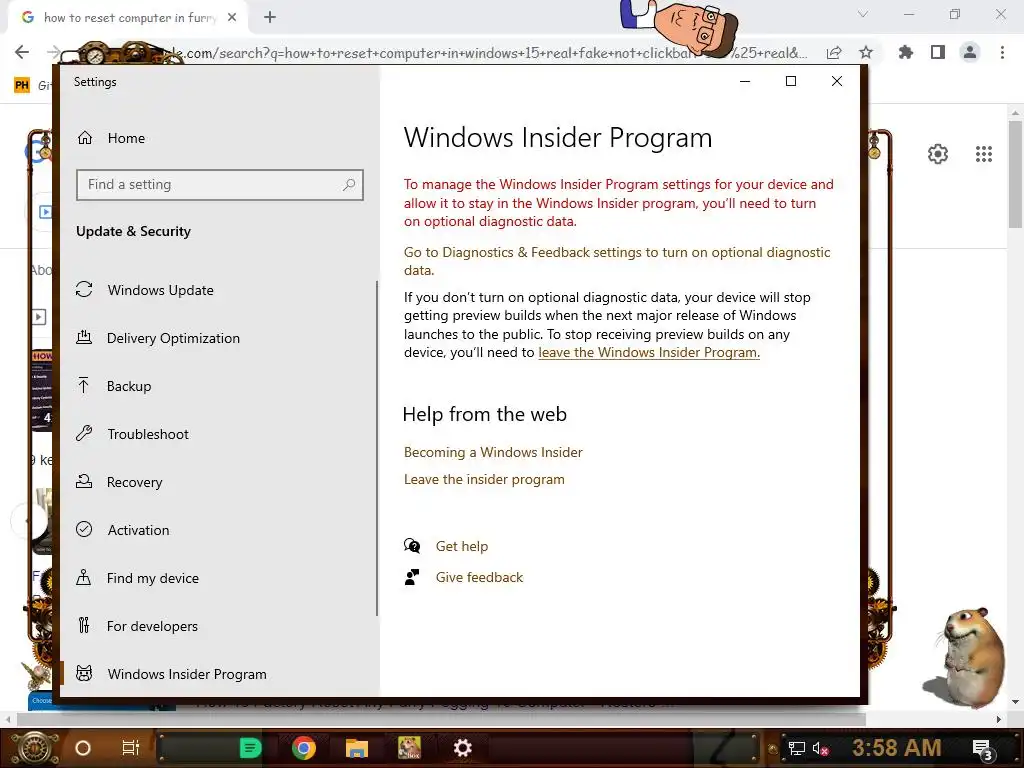Open Diagnostics & Feedback settings link

point(617,261)
